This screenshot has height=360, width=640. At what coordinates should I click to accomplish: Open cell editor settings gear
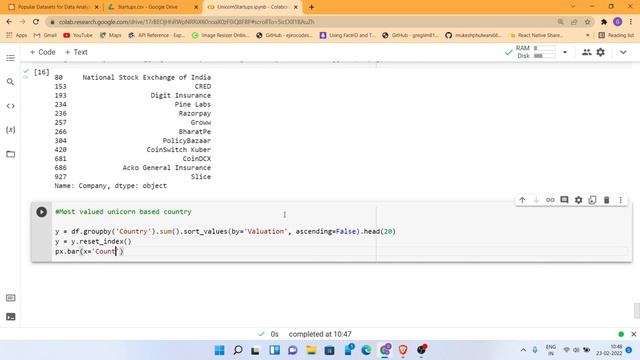click(x=578, y=200)
